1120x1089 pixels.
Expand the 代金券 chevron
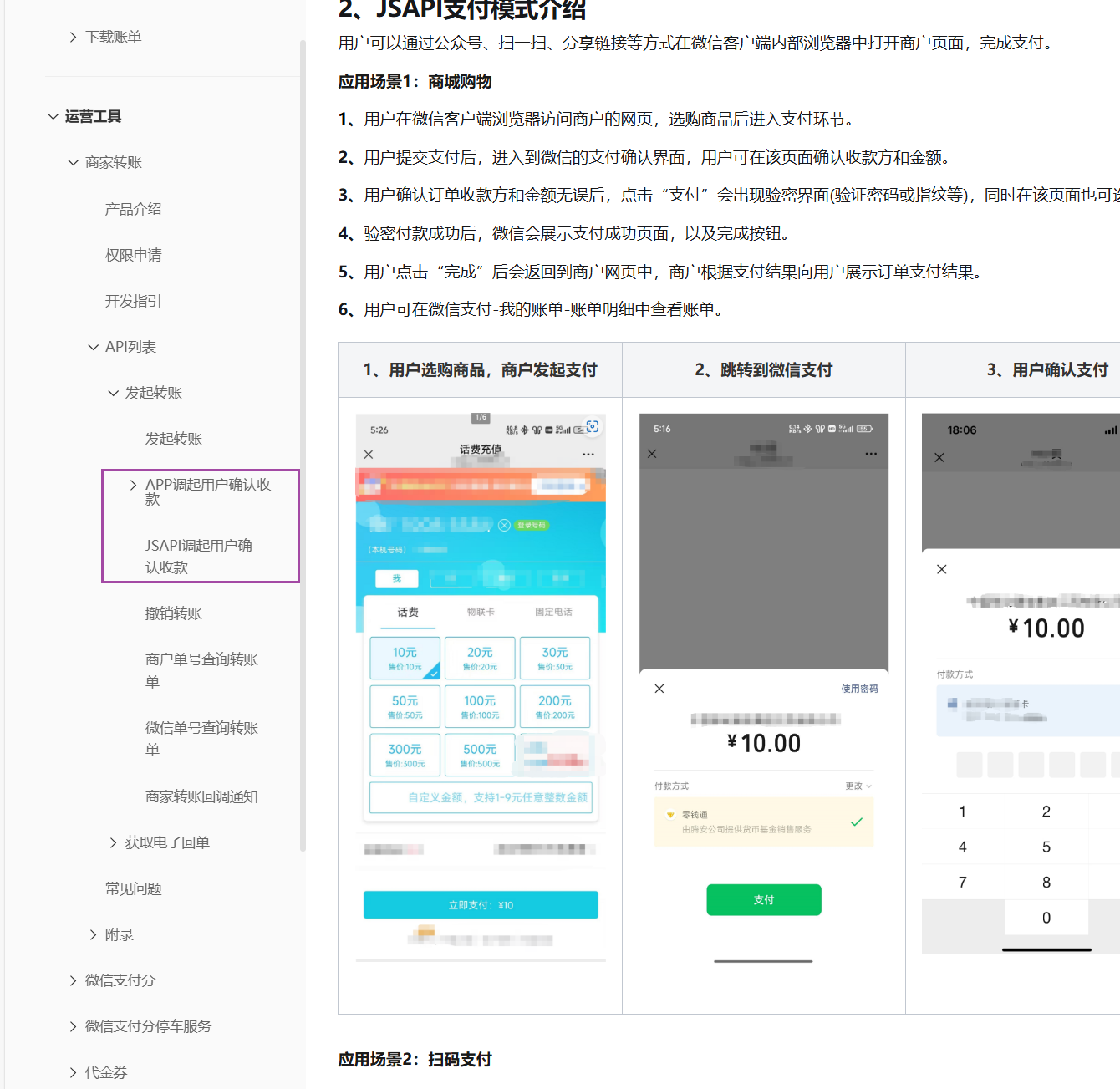click(x=74, y=1072)
